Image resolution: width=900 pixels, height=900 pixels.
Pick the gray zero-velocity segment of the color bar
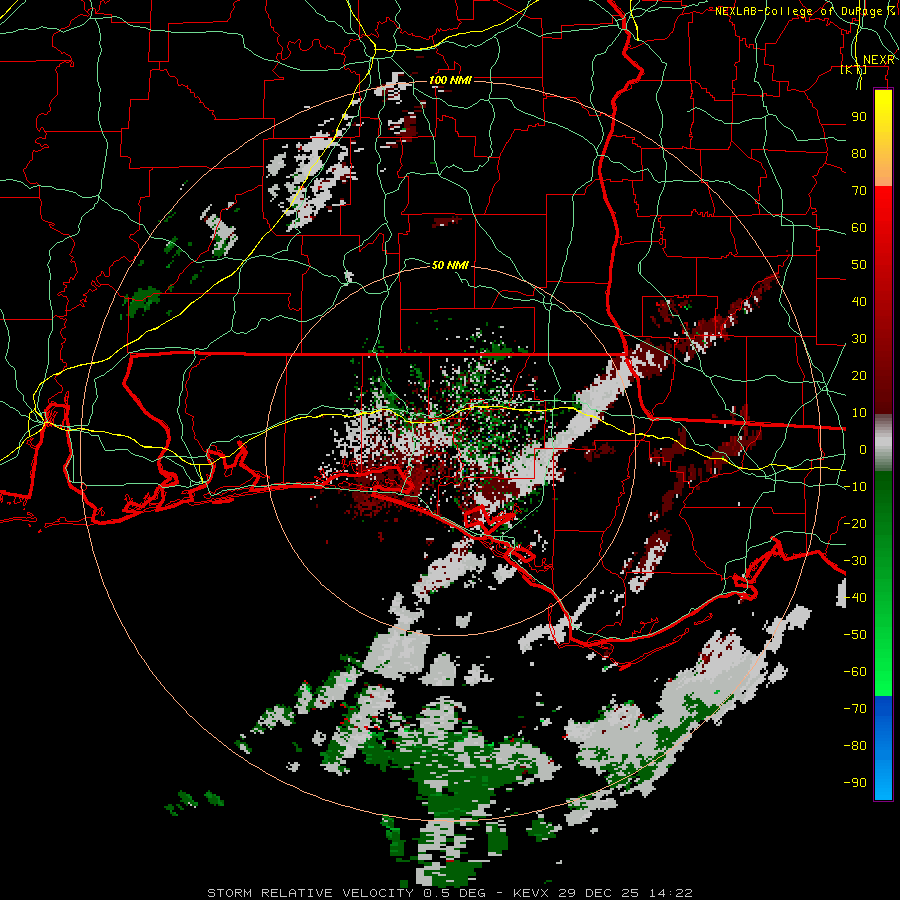pyautogui.click(x=883, y=443)
